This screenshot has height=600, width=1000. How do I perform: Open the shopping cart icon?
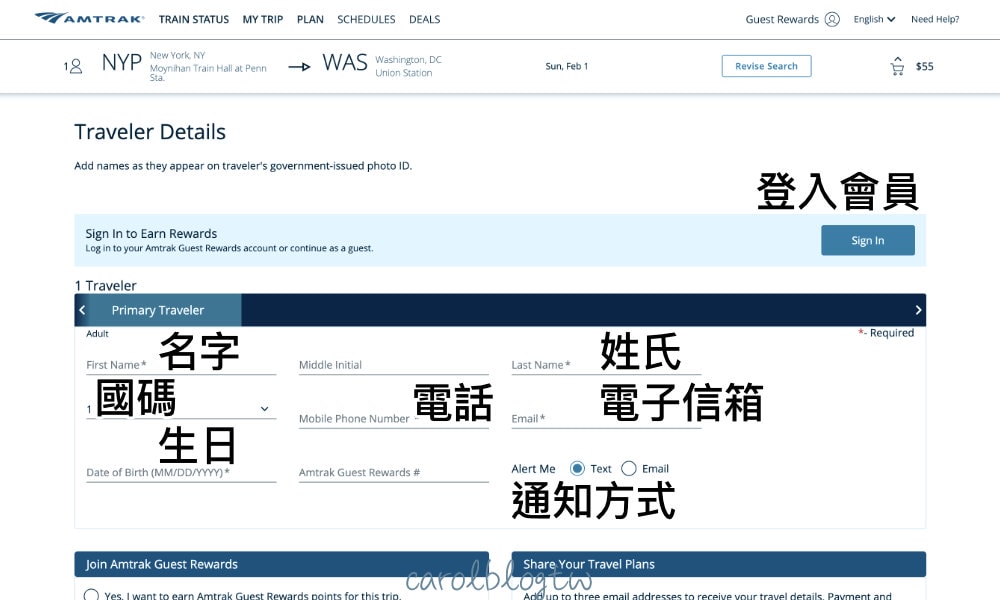pyautogui.click(x=897, y=66)
